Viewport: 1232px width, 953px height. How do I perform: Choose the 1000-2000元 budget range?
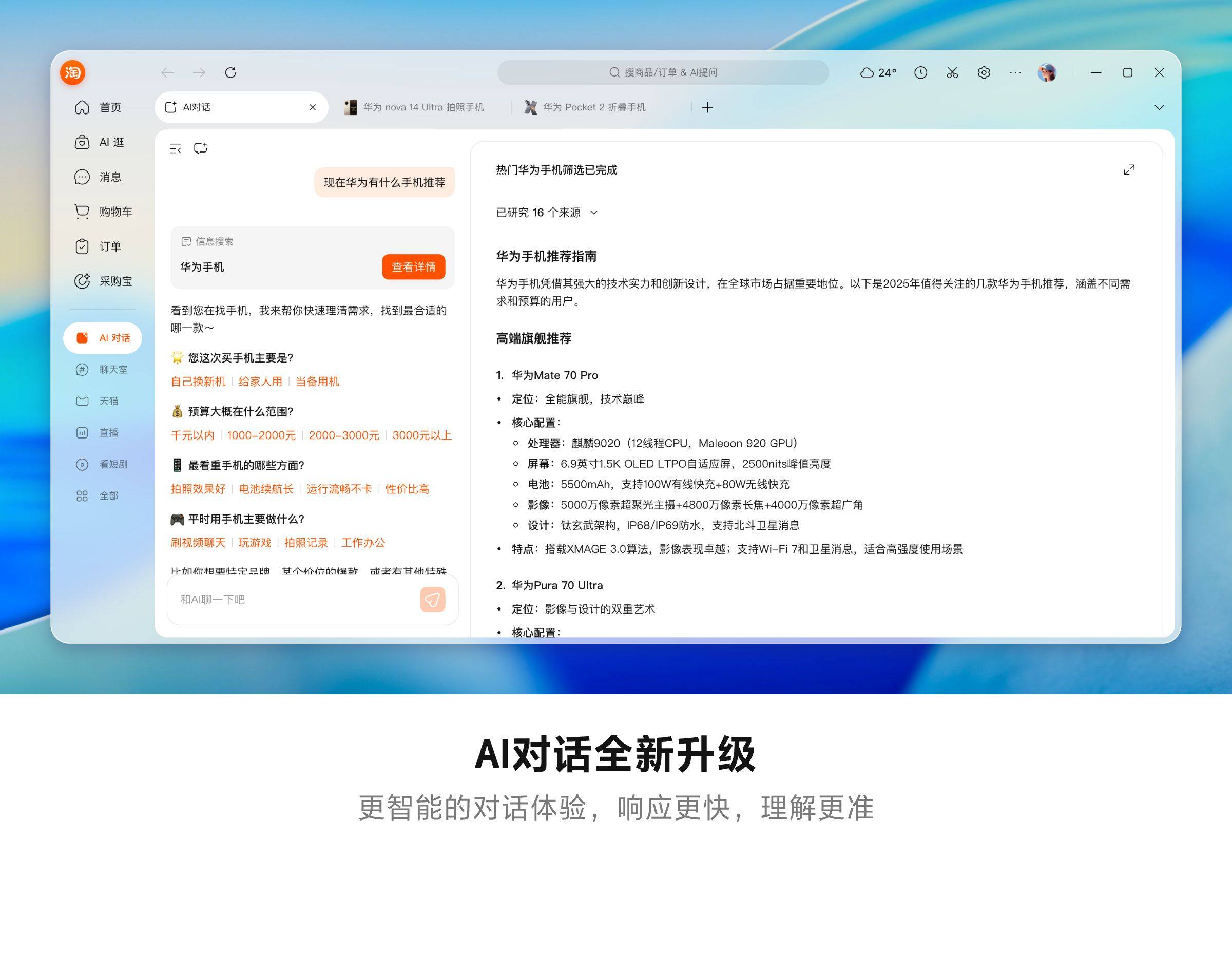coord(261,435)
